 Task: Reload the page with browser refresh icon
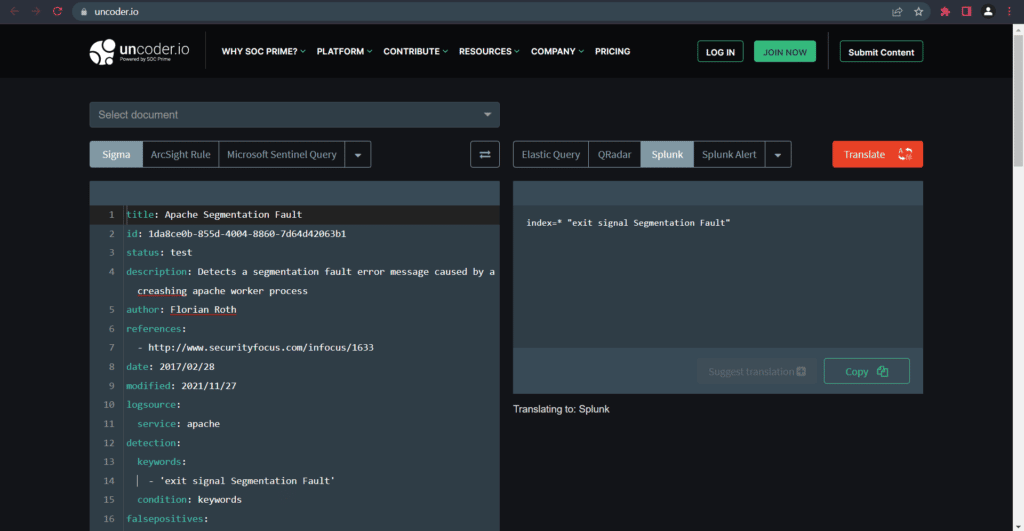point(57,11)
